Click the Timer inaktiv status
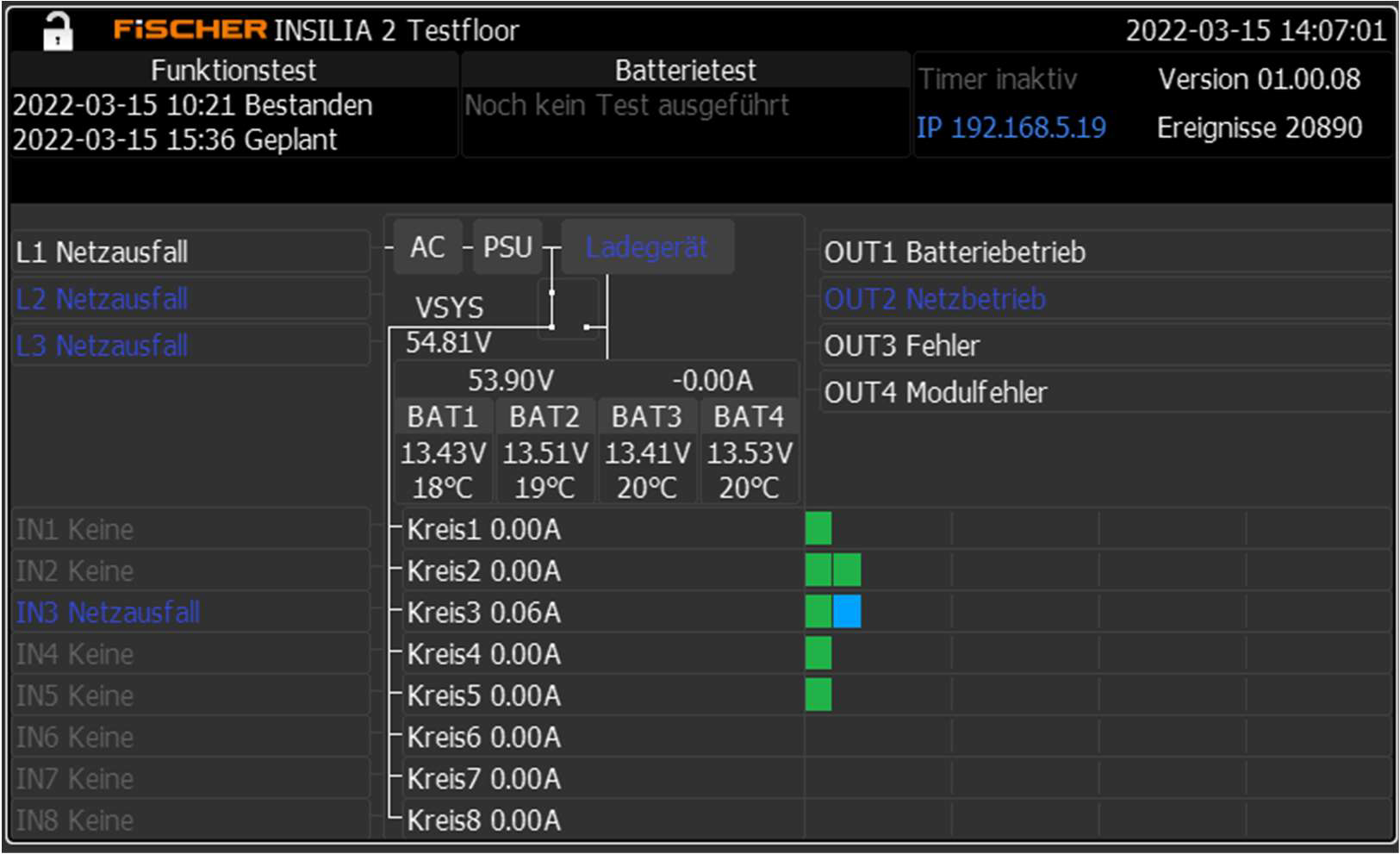Viewport: 1400px width, 854px height. click(x=998, y=79)
